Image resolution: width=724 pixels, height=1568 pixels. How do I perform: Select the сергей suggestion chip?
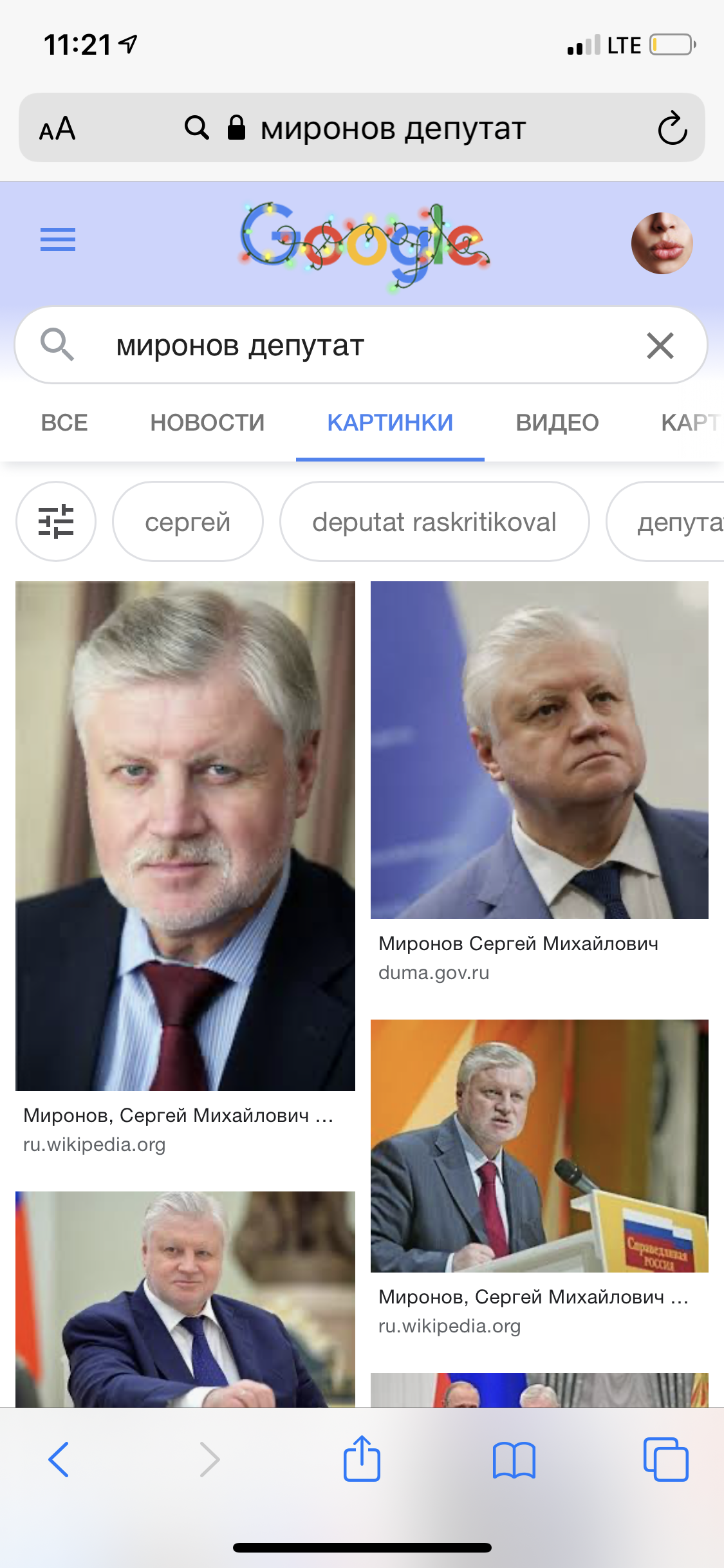[188, 521]
